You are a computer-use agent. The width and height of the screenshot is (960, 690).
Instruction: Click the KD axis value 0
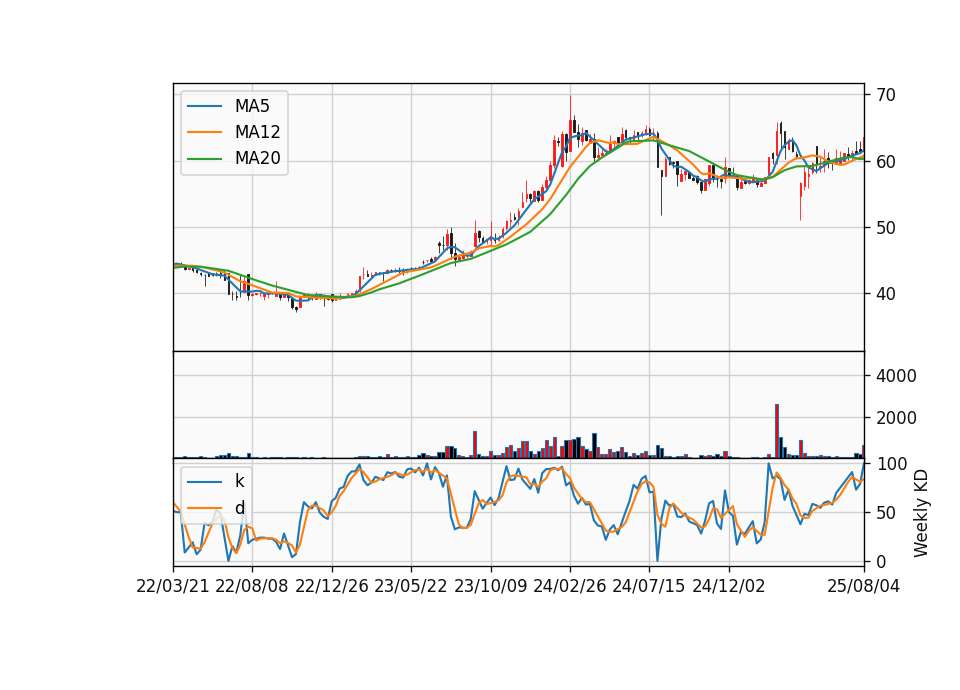point(880,561)
